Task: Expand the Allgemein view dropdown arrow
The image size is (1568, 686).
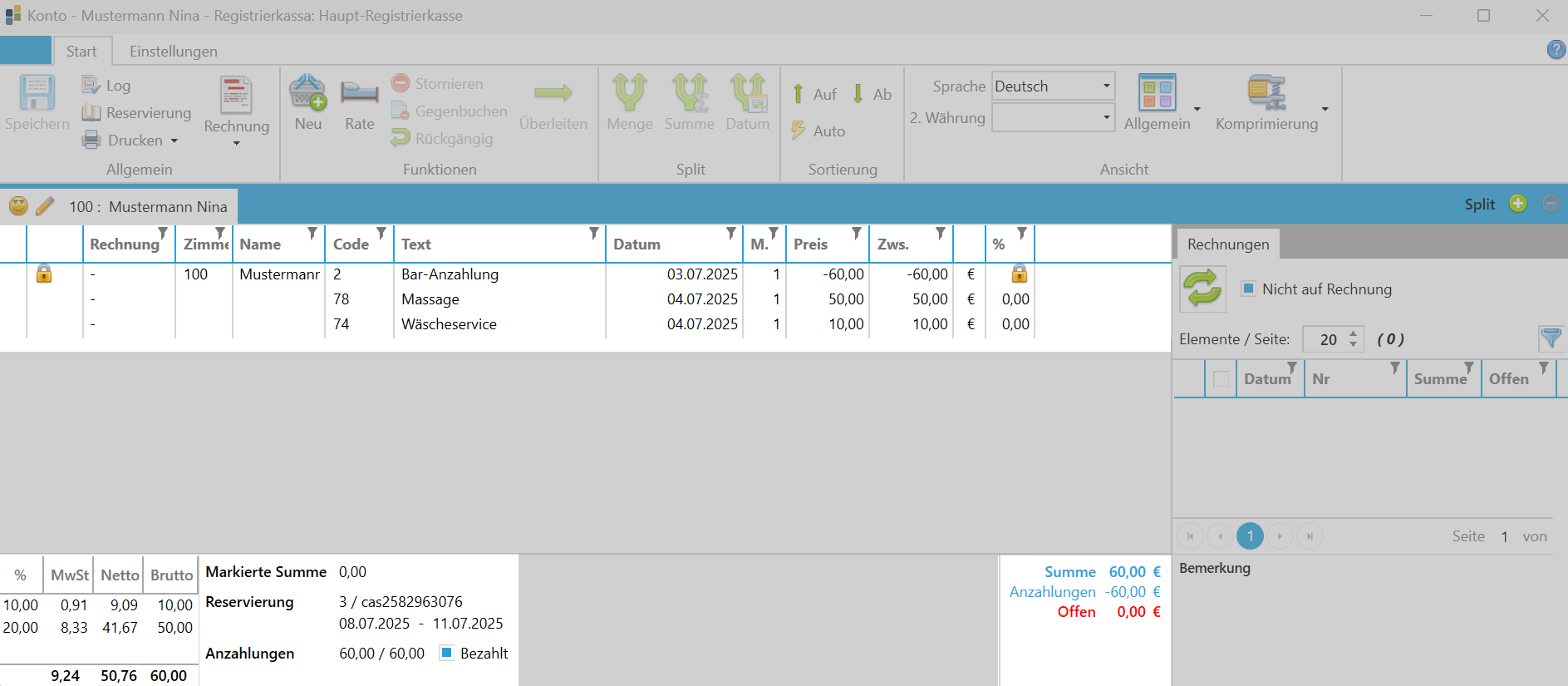Action: coord(1197,109)
